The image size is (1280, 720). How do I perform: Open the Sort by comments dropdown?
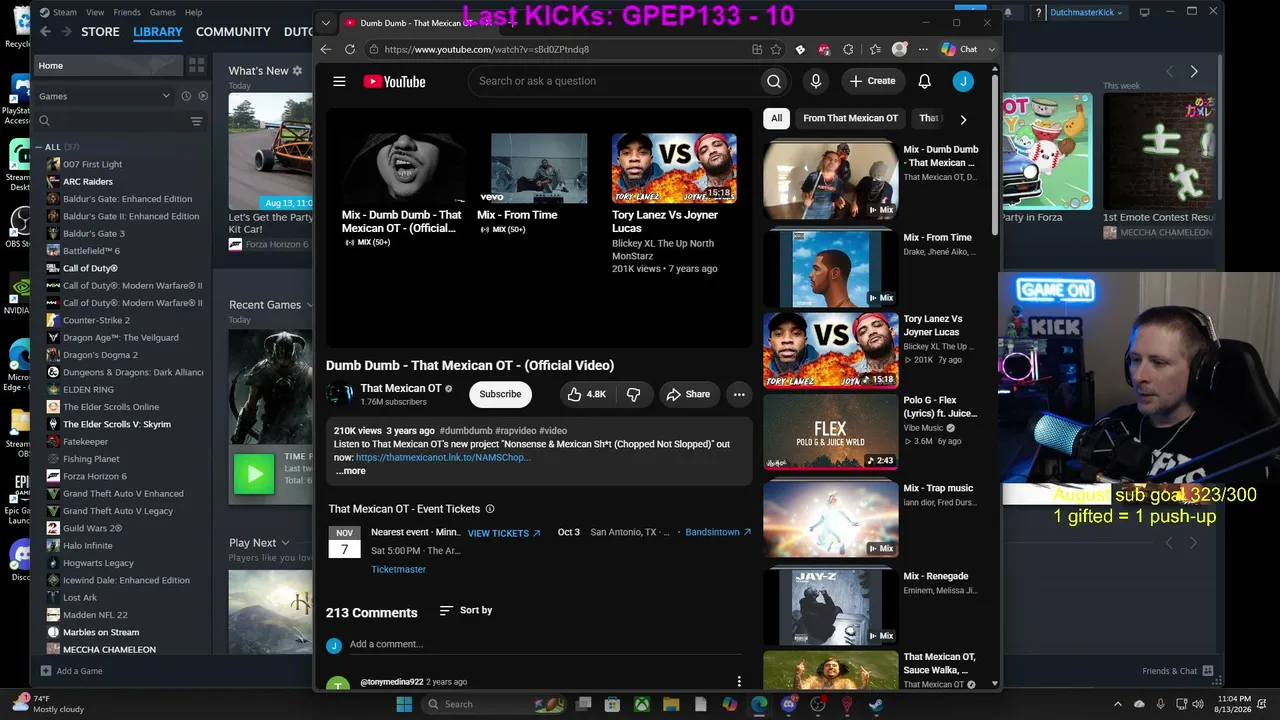[466, 610]
